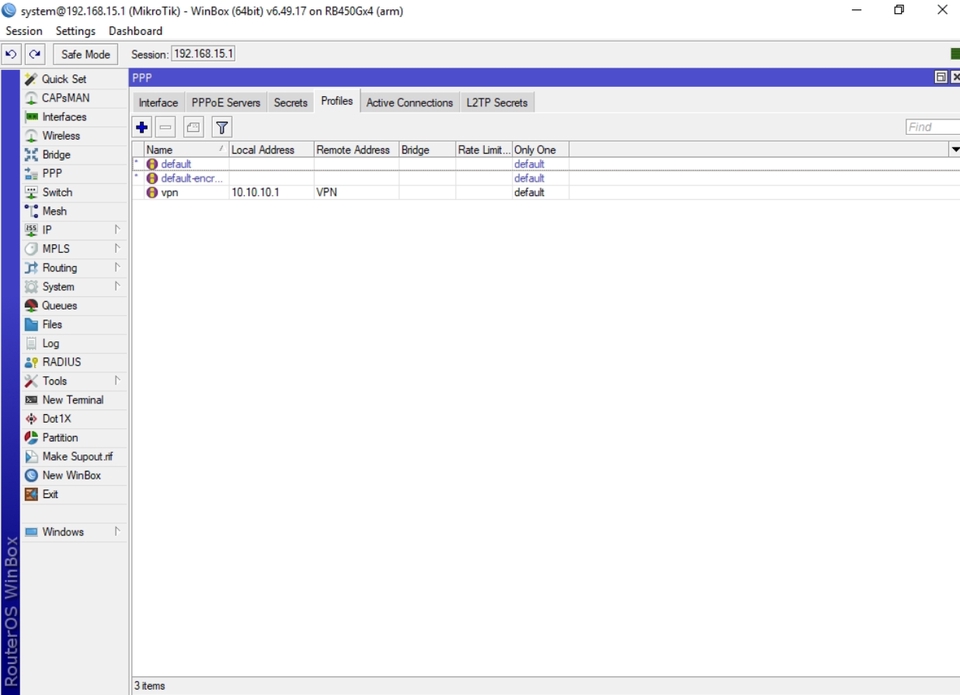Screen dimensions: 960x695
Task: Select Exit in the sidebar
Action: click(74, 494)
